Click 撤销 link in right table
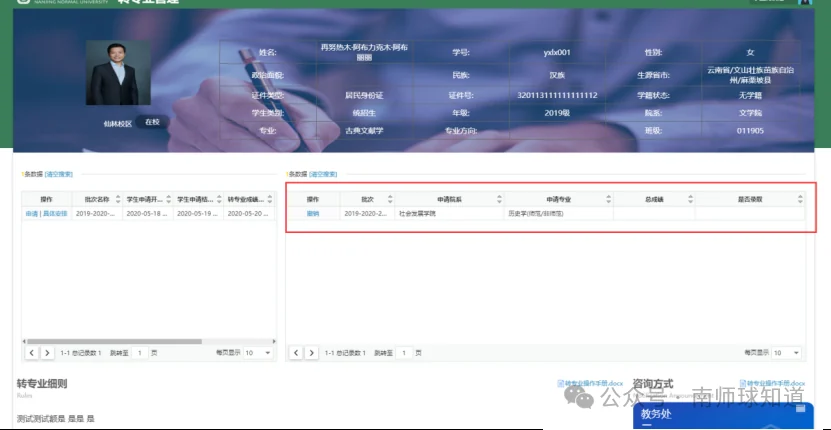The height and width of the screenshot is (430, 831). [313, 214]
